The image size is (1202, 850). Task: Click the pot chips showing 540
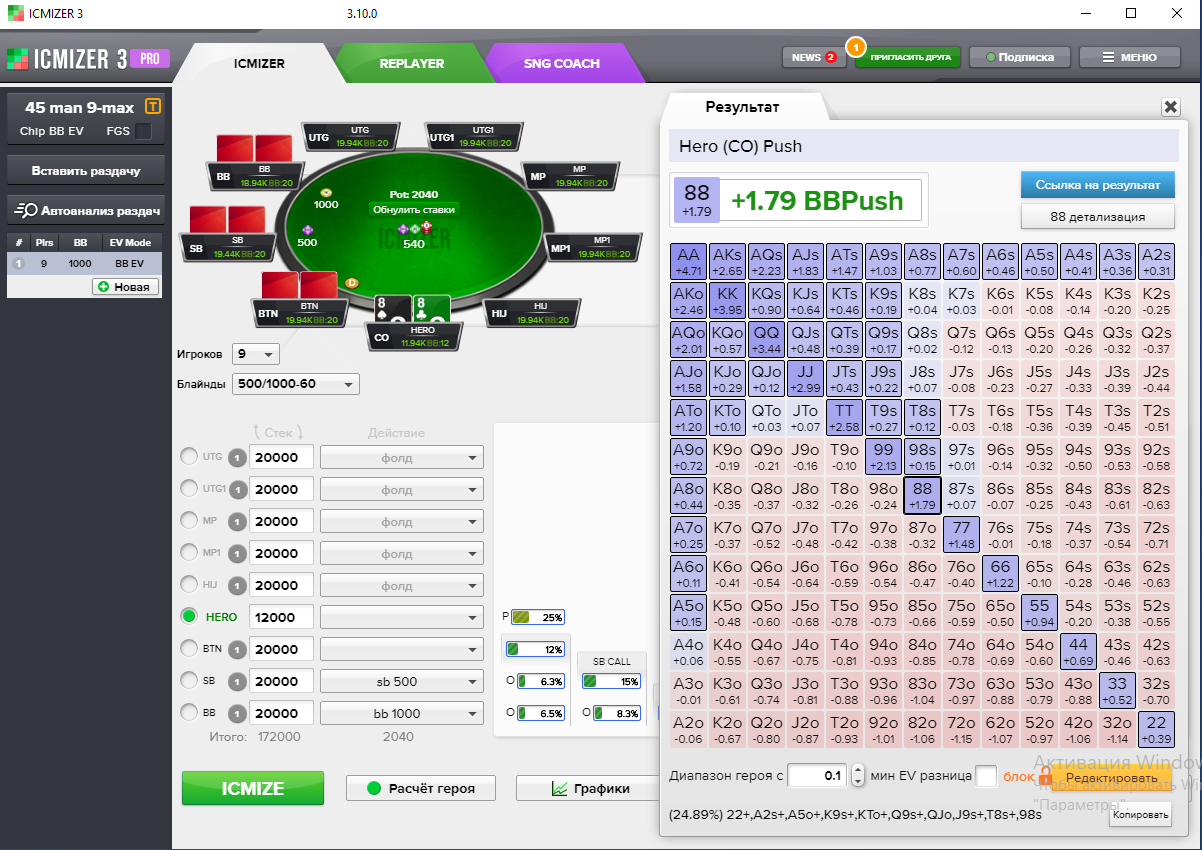tap(414, 230)
